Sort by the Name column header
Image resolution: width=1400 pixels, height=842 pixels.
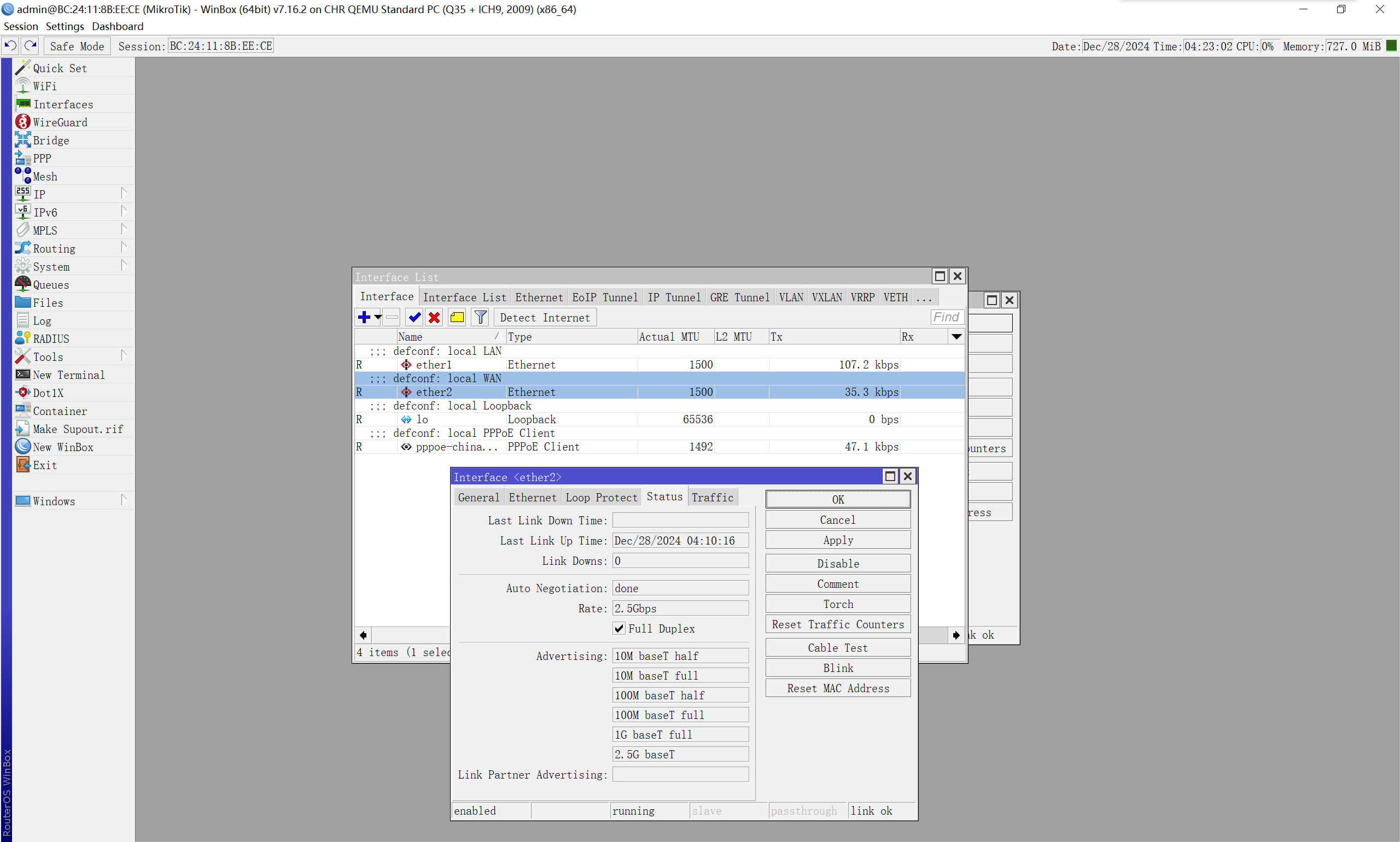(x=451, y=337)
